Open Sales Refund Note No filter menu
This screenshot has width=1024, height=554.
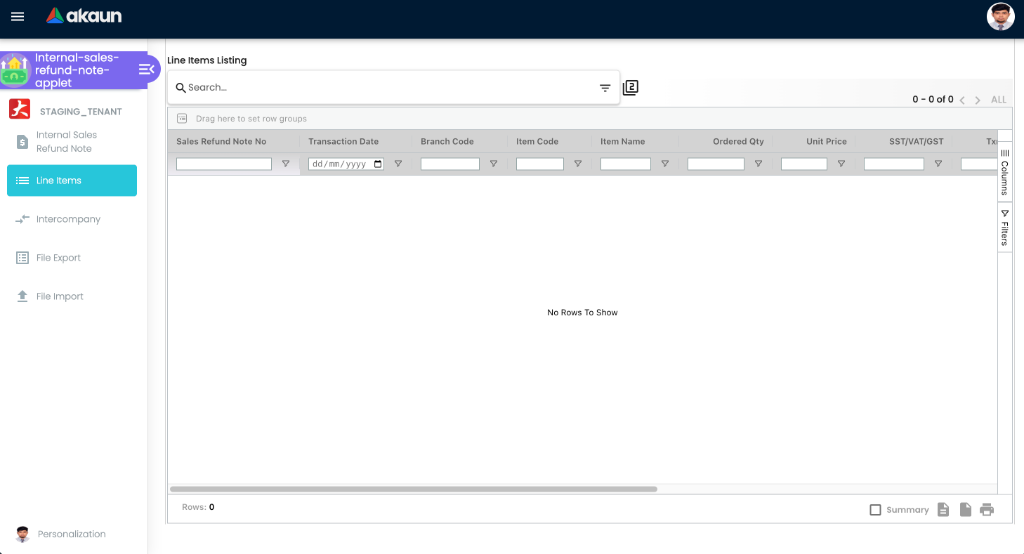coord(285,164)
